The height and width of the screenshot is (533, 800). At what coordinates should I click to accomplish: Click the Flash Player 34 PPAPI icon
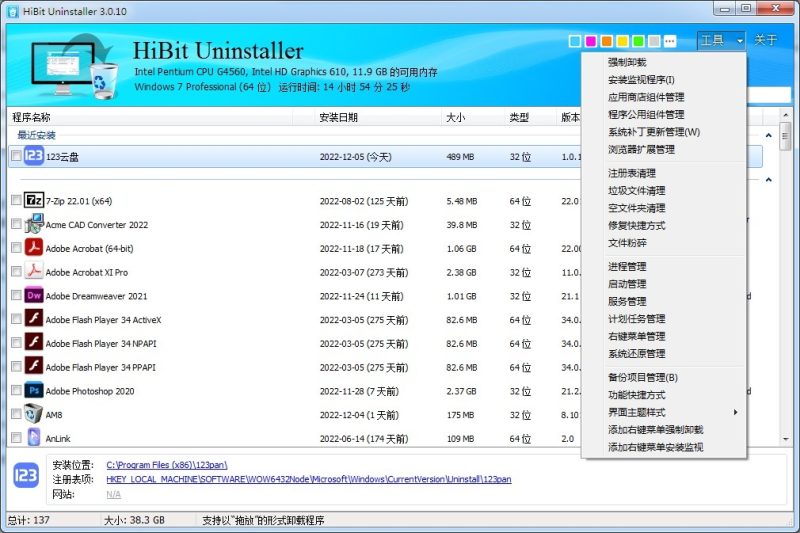point(34,366)
